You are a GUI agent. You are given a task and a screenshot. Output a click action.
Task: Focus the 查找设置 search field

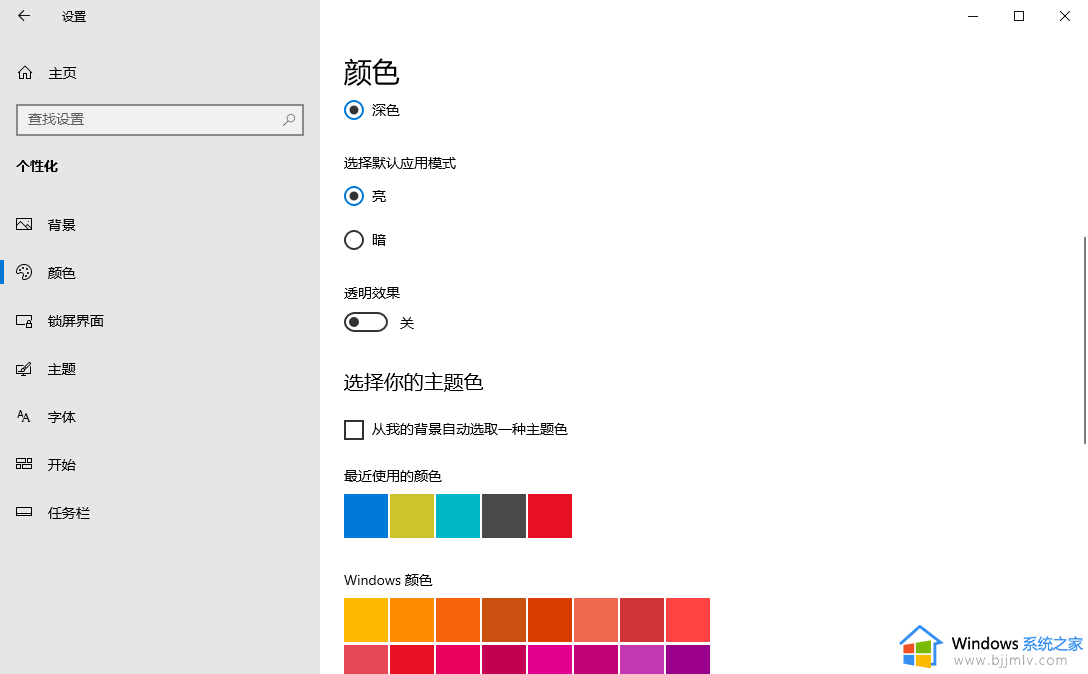tap(160, 119)
